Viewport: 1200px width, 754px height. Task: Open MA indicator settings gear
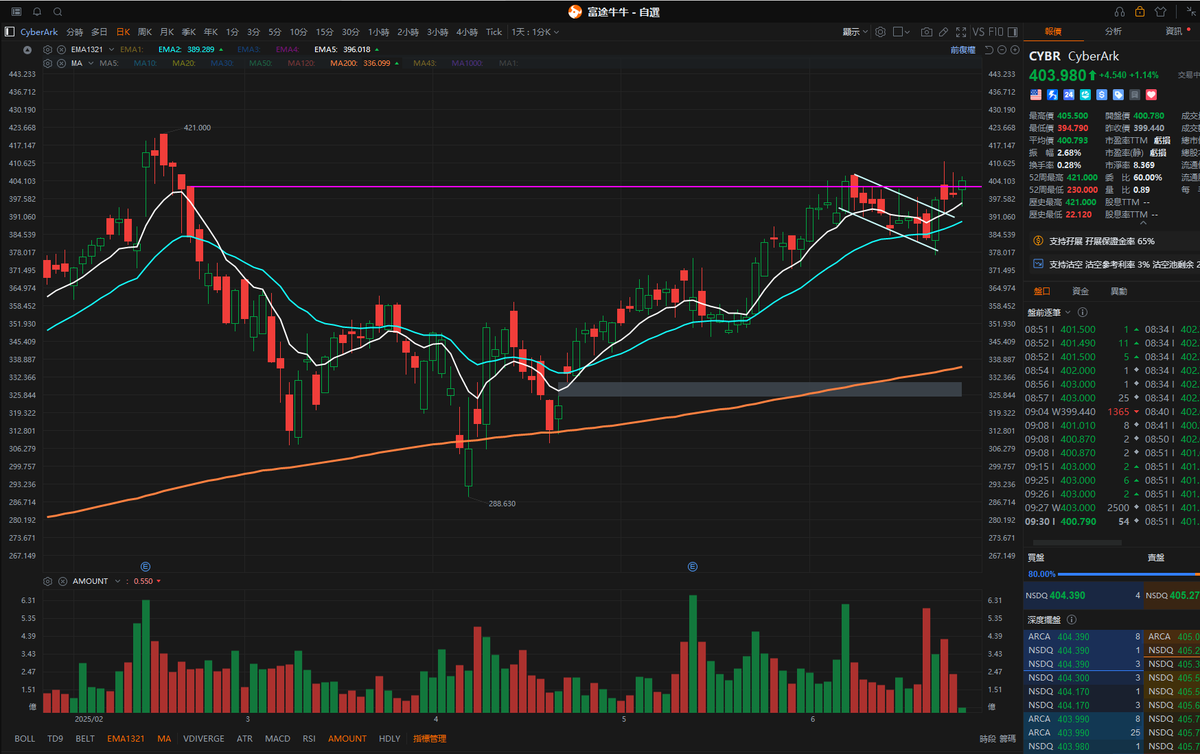point(47,63)
